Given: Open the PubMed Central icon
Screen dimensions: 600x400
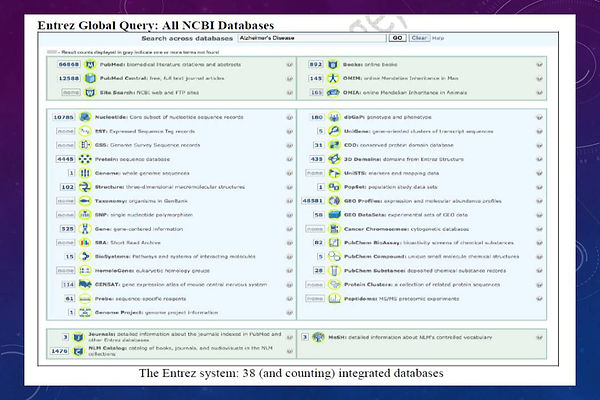Looking at the screenshot, I should coord(90,78).
